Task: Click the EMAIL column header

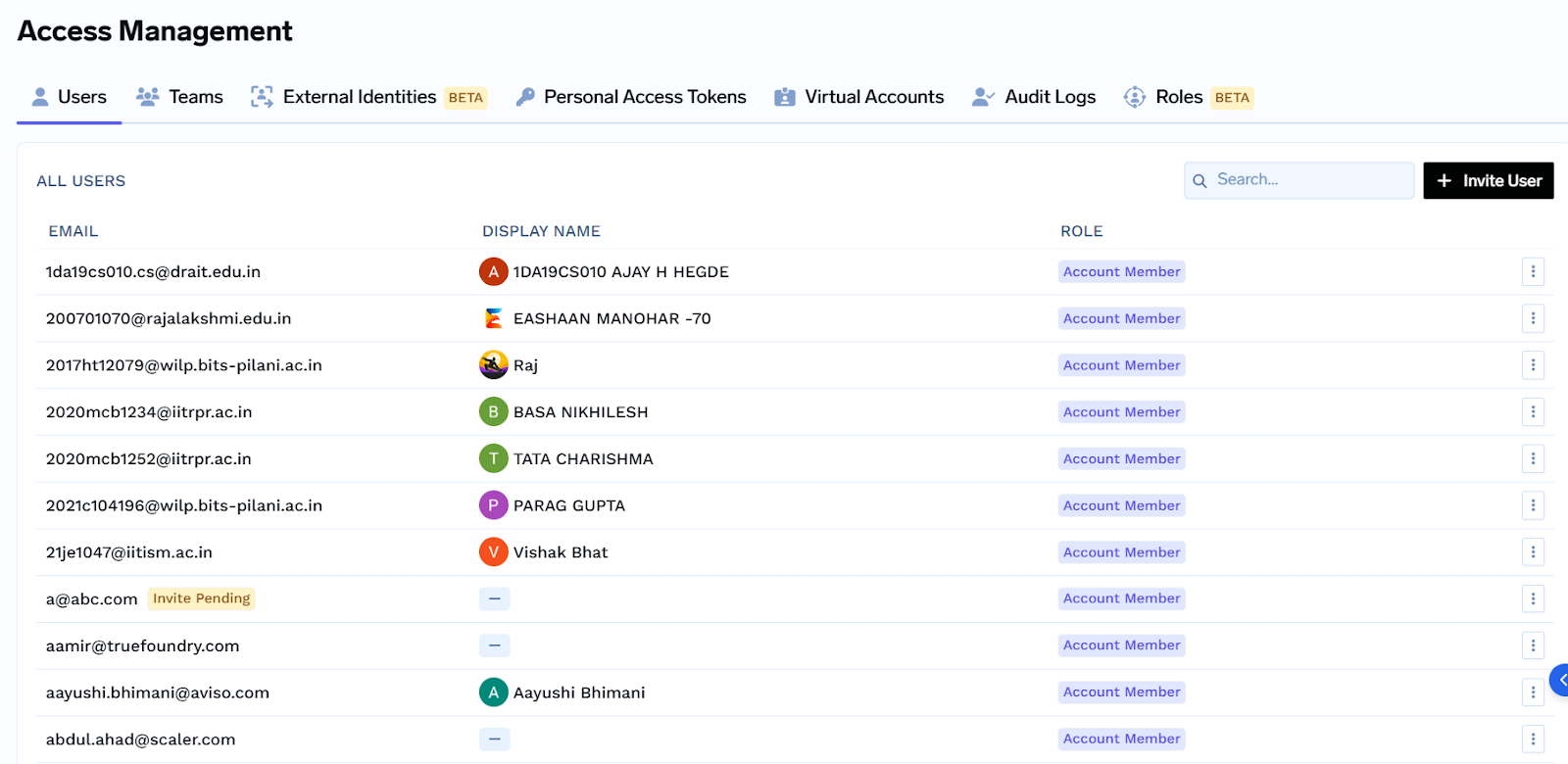Action: coord(73,231)
